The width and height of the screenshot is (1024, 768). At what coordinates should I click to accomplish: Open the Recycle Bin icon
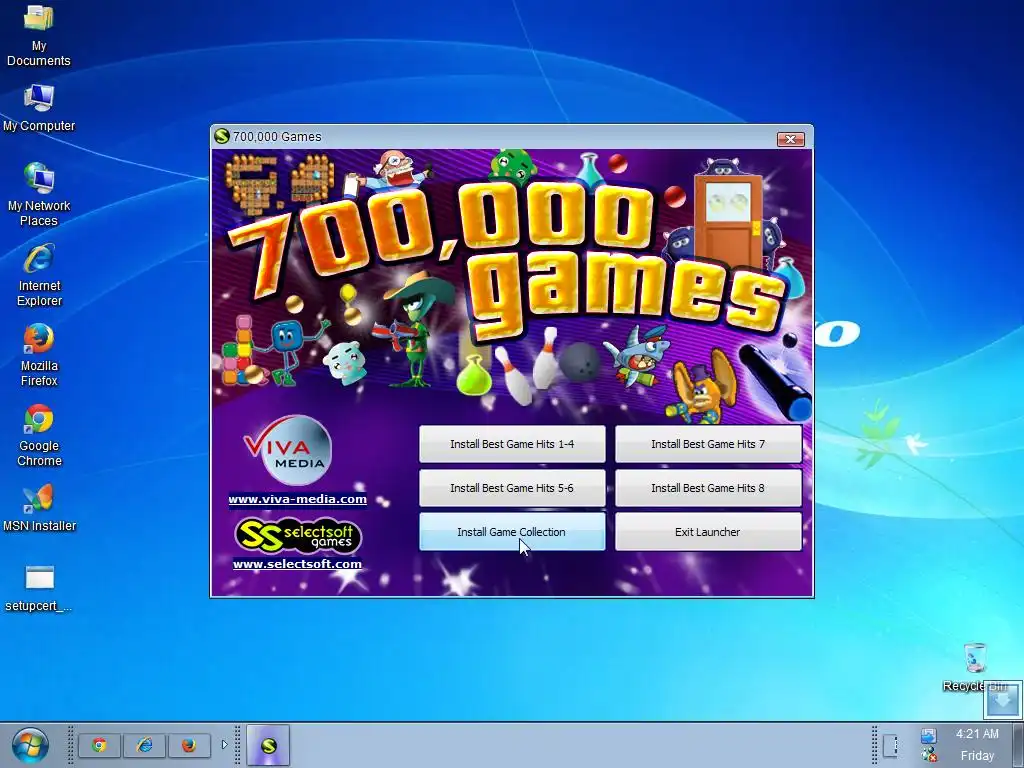pos(974,667)
